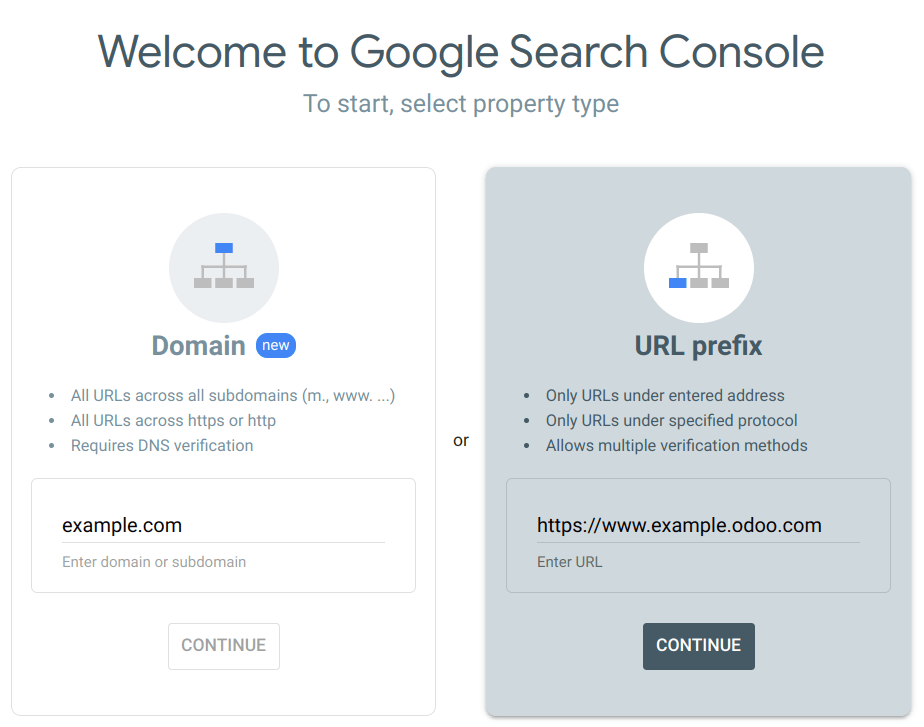Click the circular gray icon background on Domain card

pos(224,267)
